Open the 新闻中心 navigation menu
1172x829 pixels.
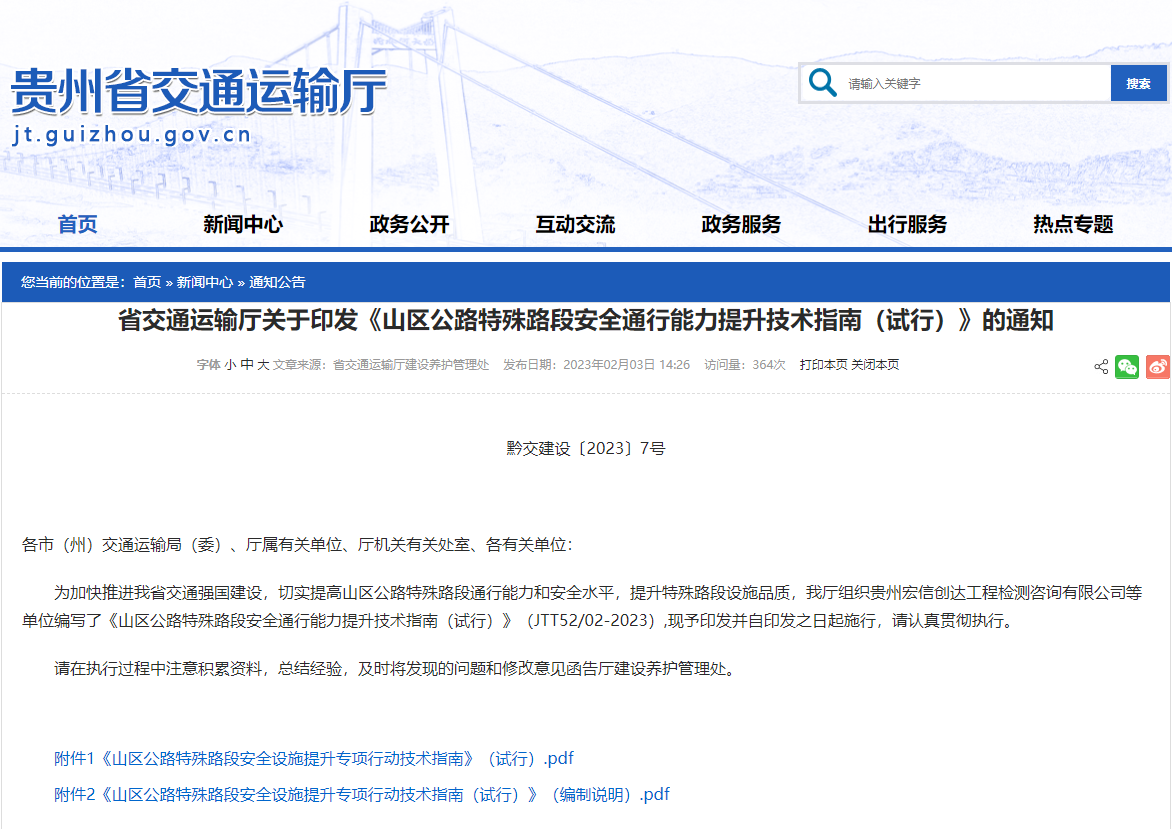click(243, 224)
